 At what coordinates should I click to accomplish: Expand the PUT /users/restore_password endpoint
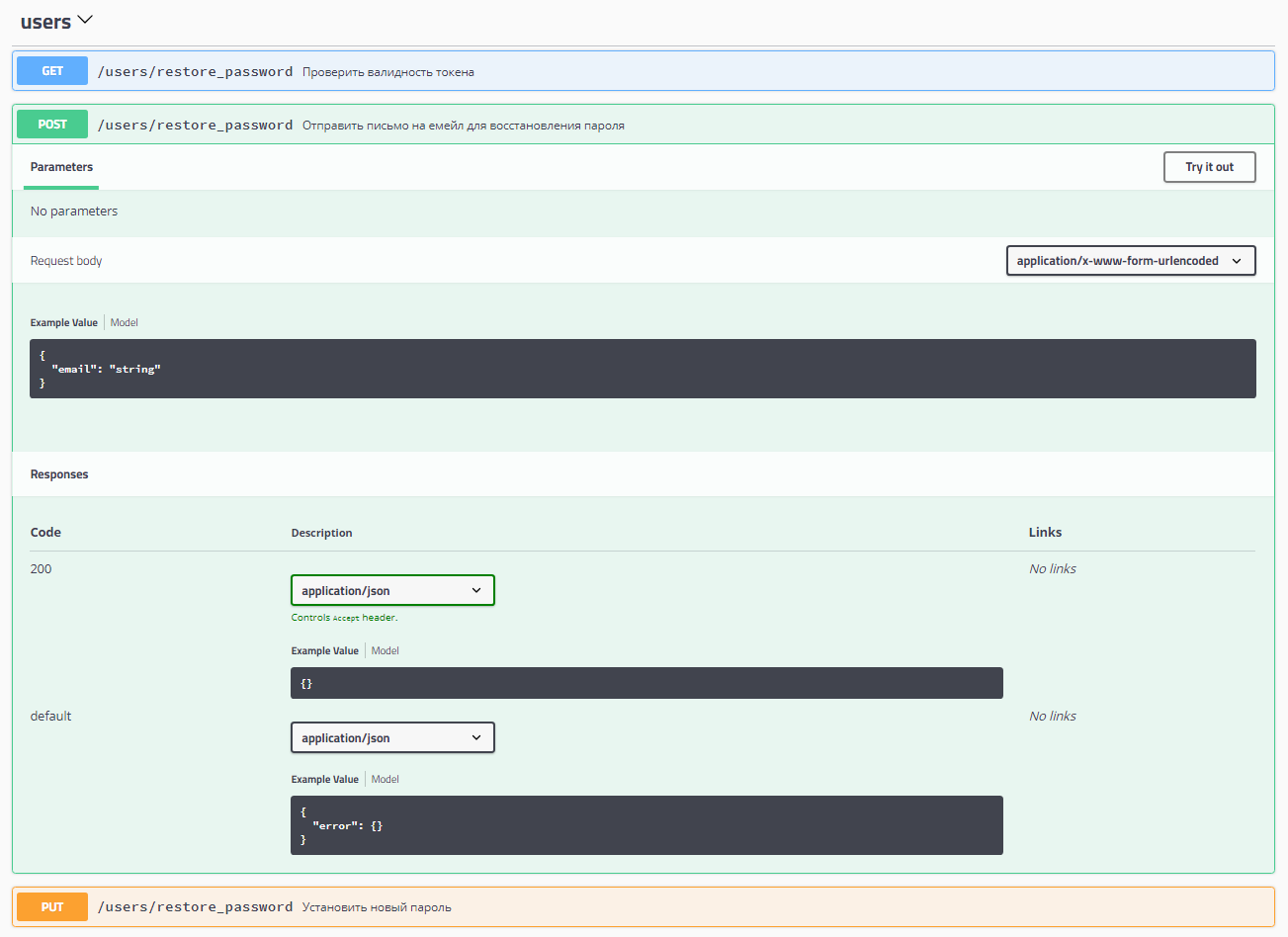click(195, 907)
